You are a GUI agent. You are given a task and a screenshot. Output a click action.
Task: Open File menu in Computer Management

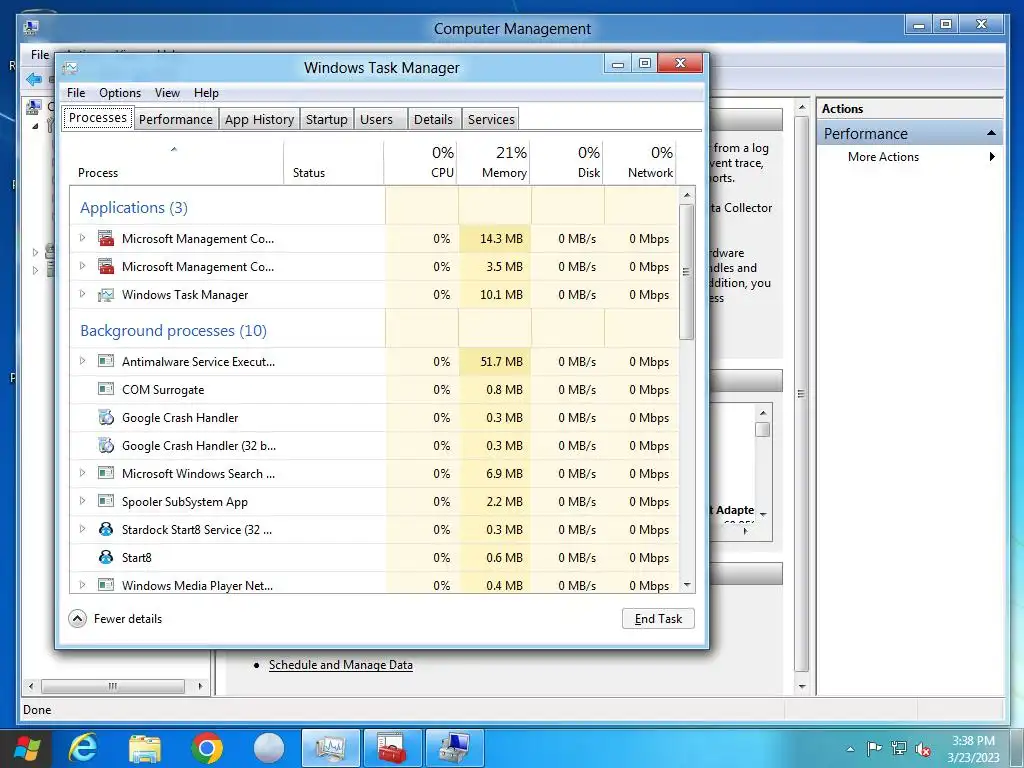coord(40,55)
